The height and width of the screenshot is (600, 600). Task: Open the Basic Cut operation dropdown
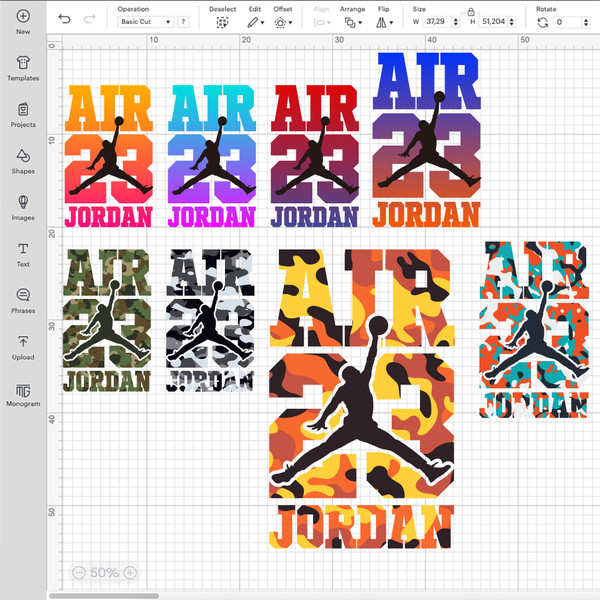pos(145,22)
